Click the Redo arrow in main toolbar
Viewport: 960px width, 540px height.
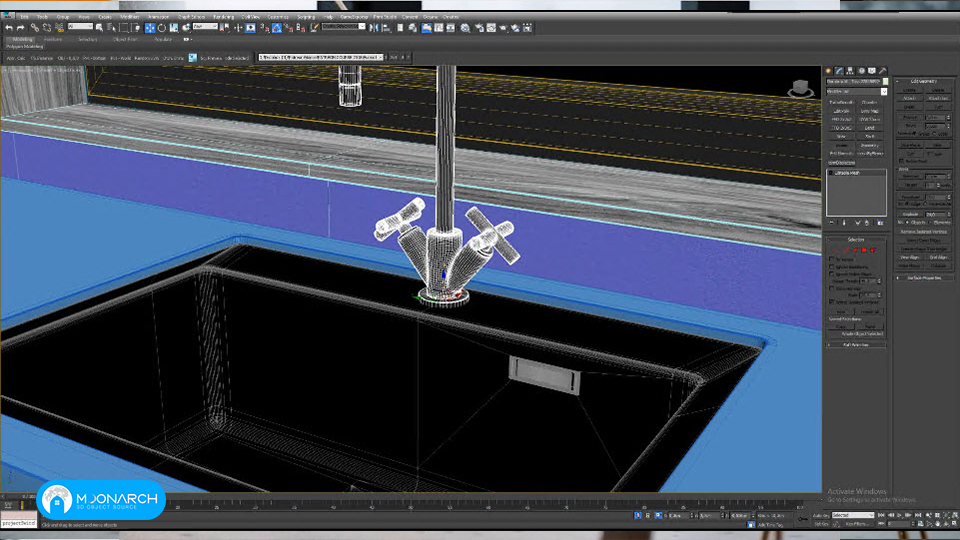[20, 28]
